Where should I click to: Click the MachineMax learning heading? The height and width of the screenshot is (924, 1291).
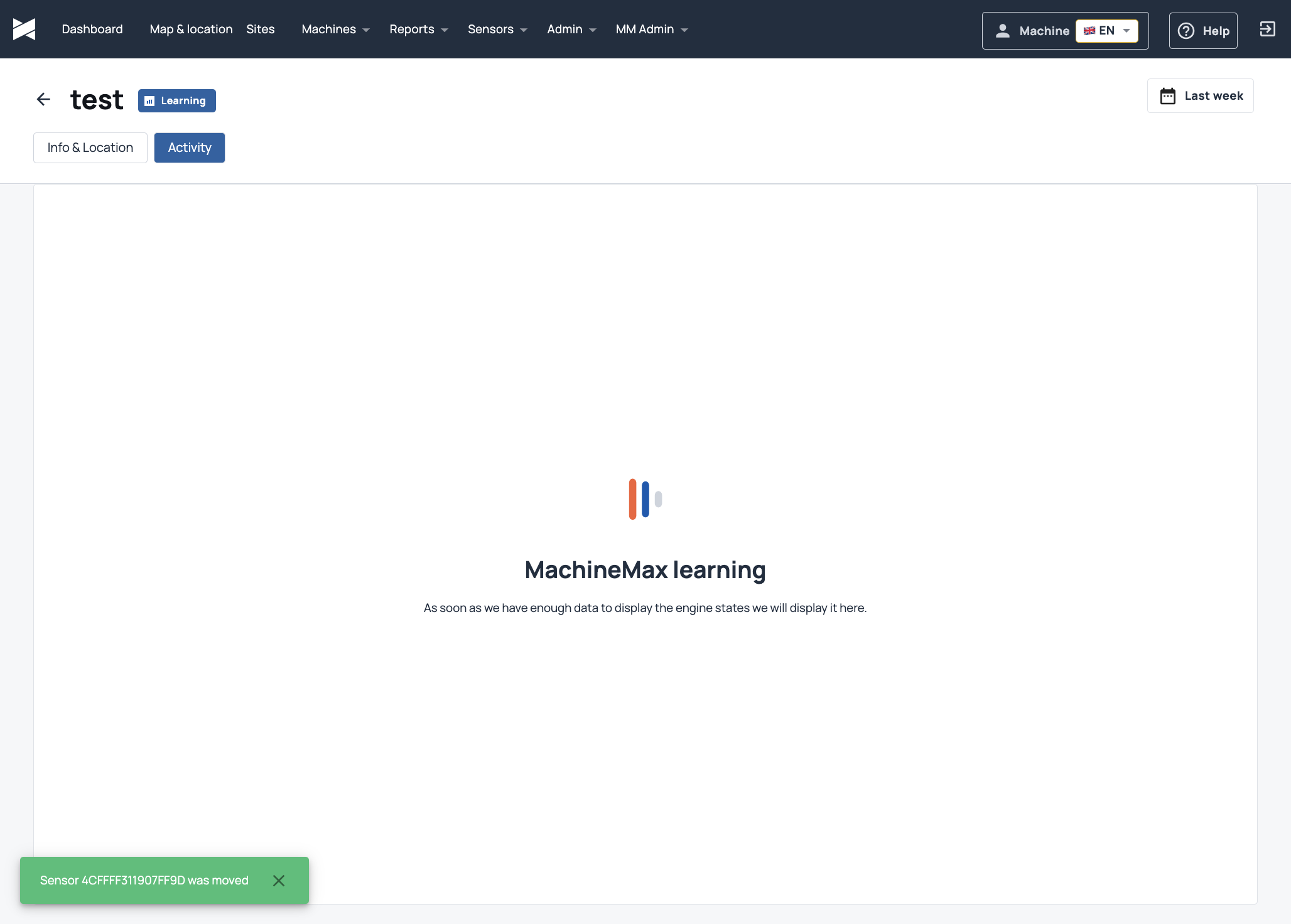tap(645, 570)
